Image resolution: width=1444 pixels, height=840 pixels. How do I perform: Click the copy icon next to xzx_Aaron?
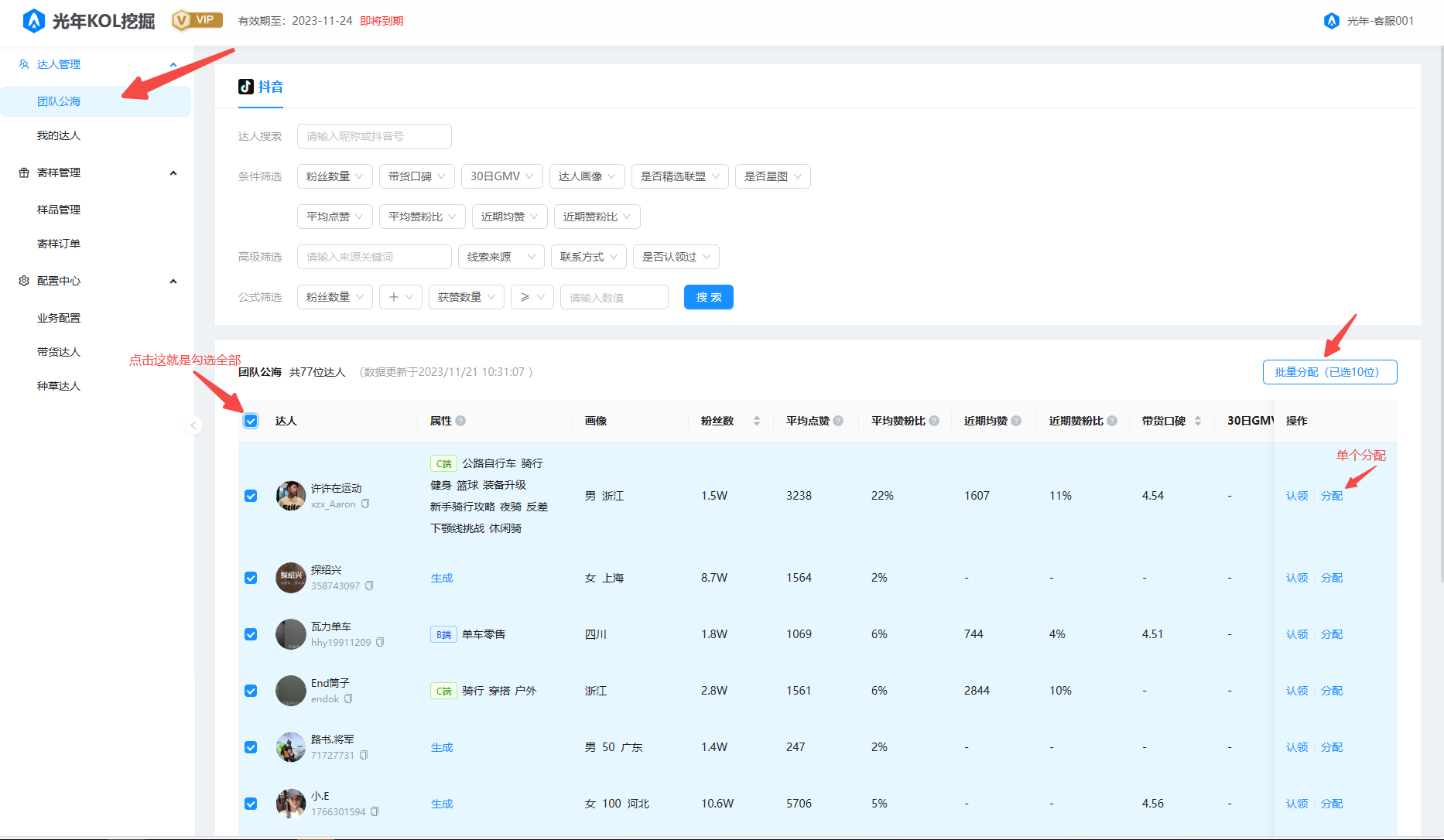(x=365, y=504)
